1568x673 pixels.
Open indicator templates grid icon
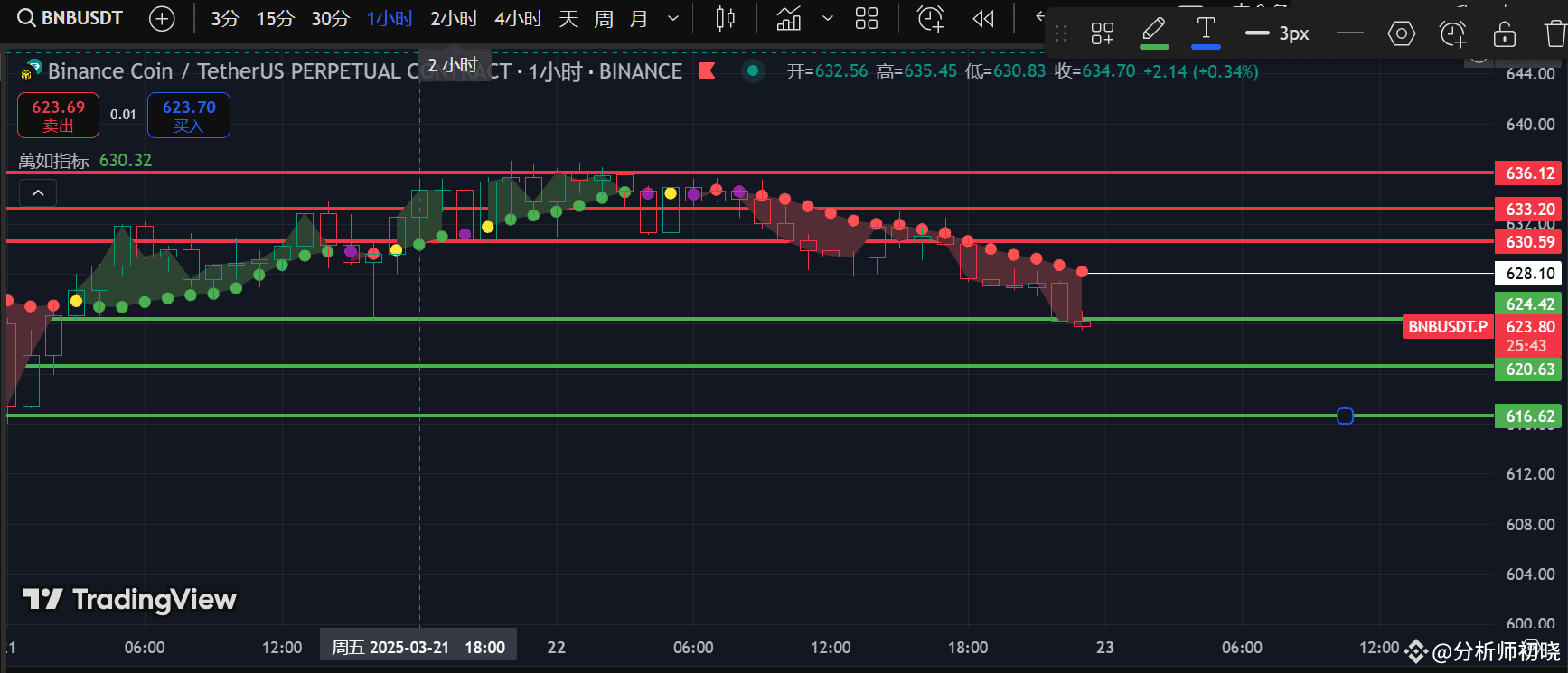(x=867, y=18)
